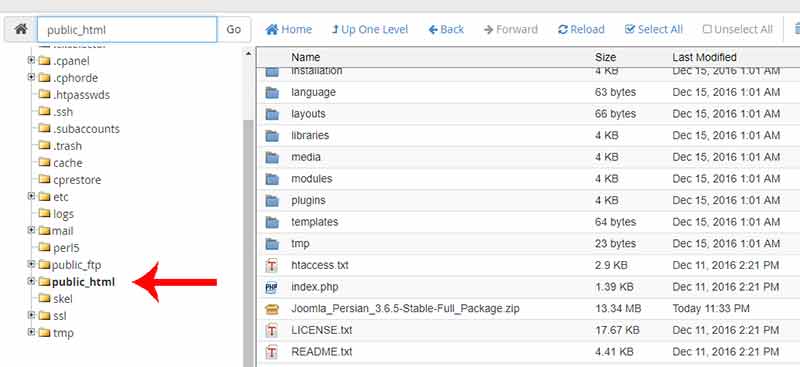The image size is (800, 367).
Task: Click the README.txt file icon
Action: click(x=272, y=352)
